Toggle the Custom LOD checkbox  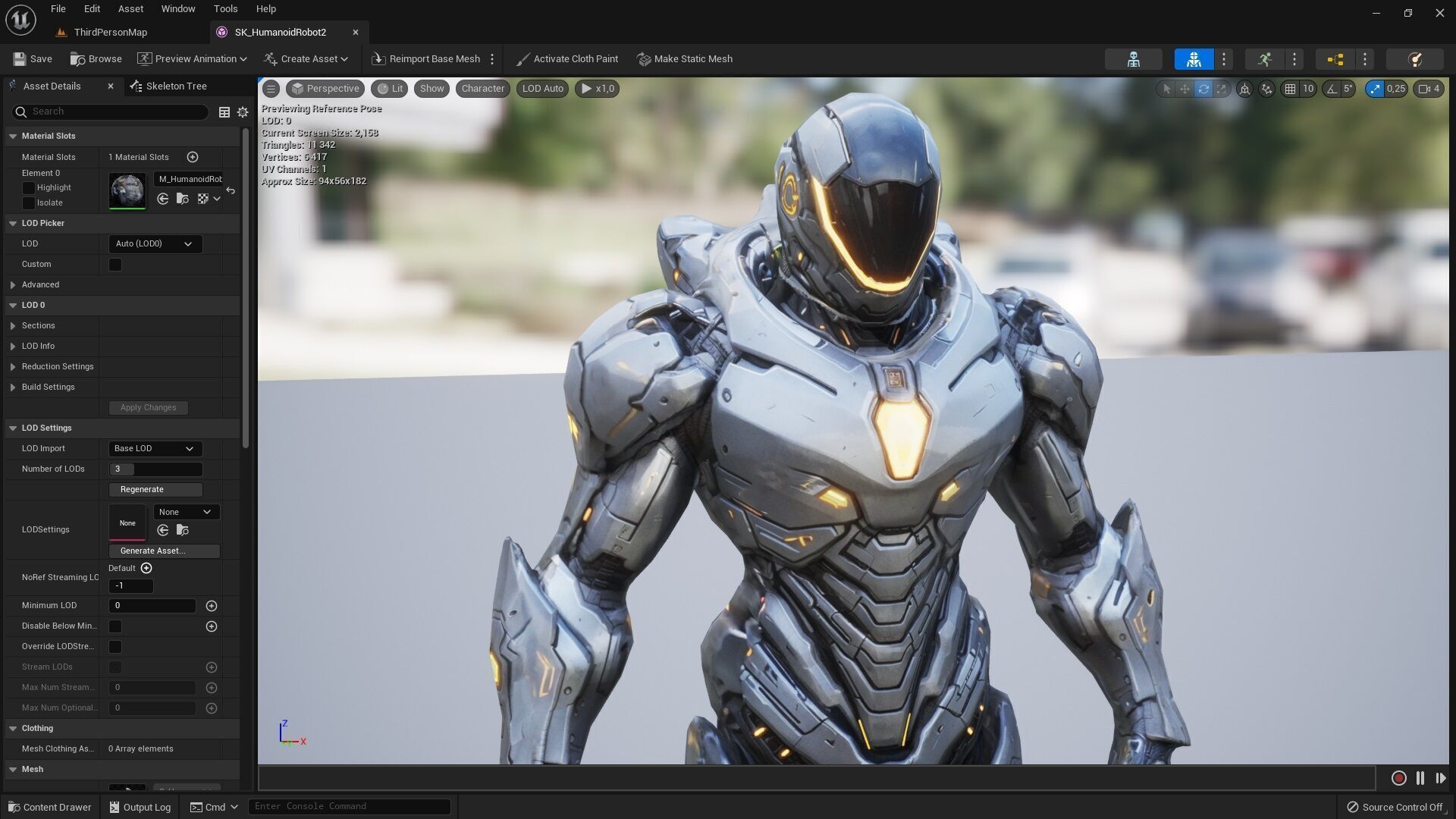[115, 264]
